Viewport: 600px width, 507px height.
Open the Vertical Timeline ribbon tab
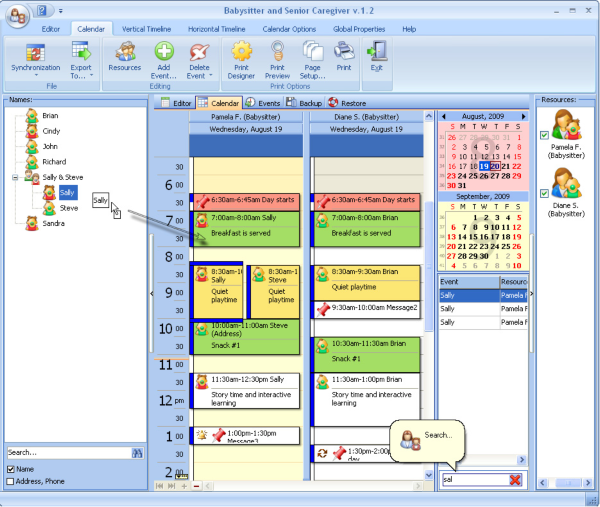click(x=146, y=29)
